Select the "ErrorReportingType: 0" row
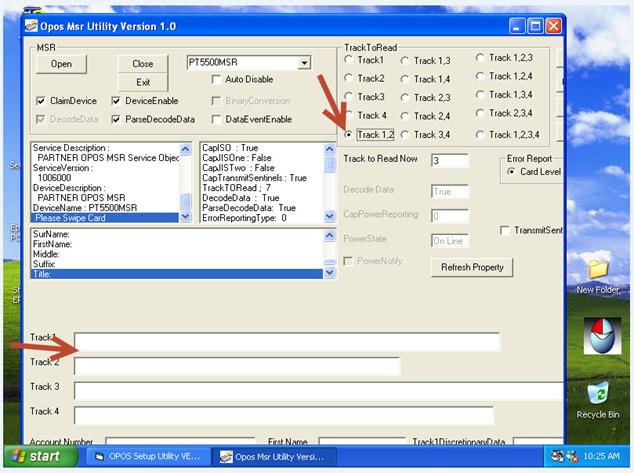 point(262,218)
